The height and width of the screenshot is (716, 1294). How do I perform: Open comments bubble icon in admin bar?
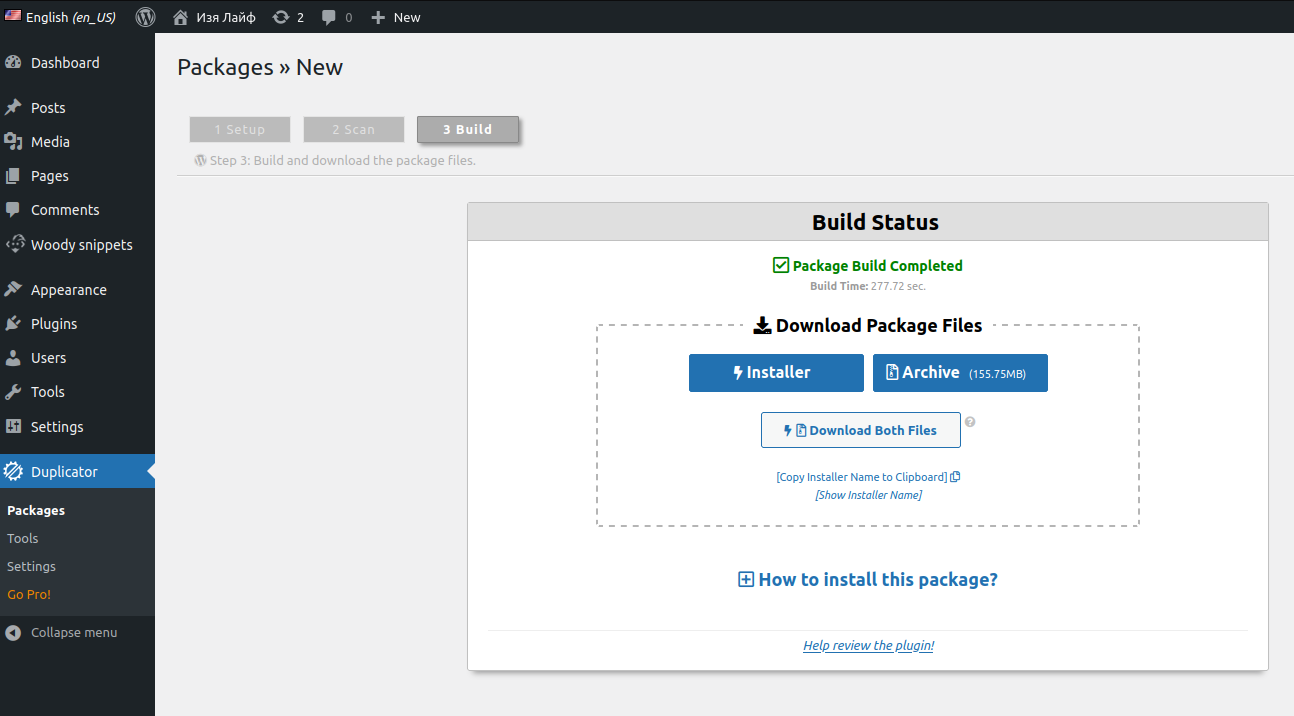point(337,17)
